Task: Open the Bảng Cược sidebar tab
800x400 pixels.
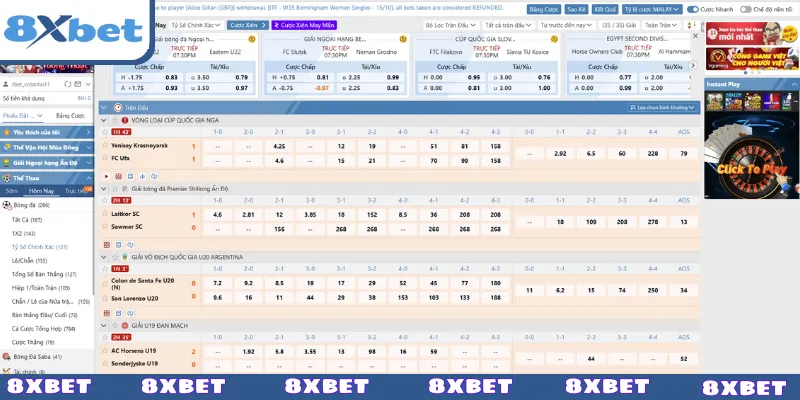Action: click(70, 116)
